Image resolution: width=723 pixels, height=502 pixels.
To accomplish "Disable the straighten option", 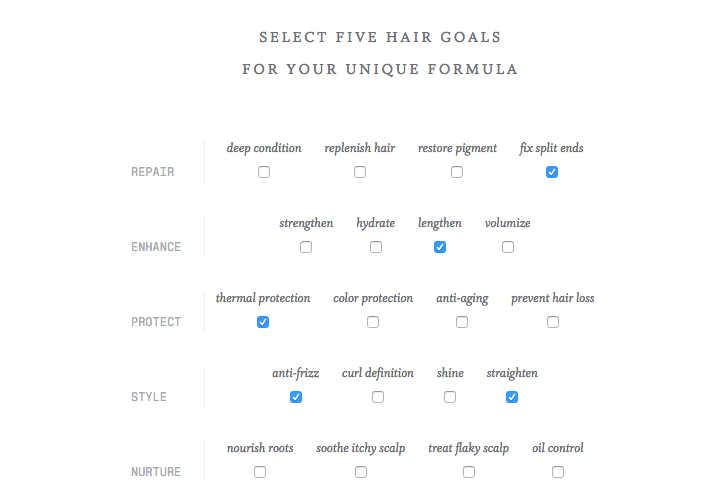I will click(x=512, y=397).
